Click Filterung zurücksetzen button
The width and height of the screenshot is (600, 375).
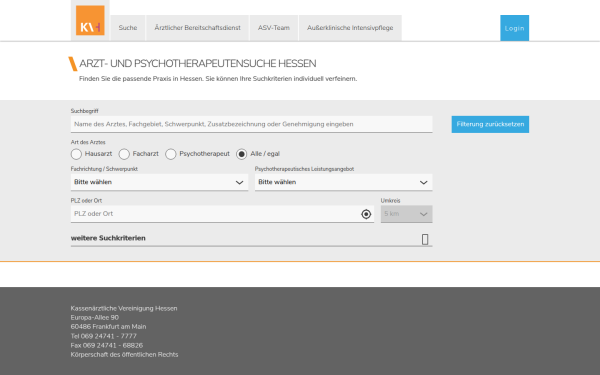coord(490,124)
